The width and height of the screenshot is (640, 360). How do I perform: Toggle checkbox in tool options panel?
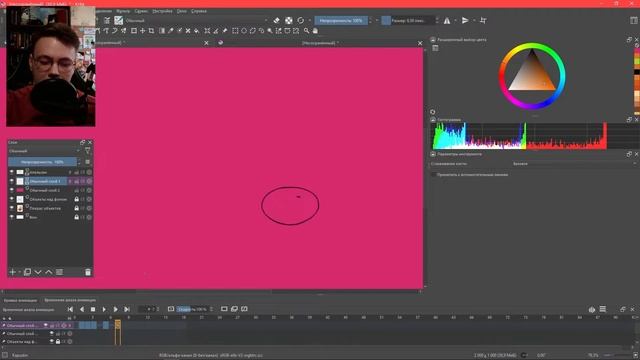coord(433,175)
